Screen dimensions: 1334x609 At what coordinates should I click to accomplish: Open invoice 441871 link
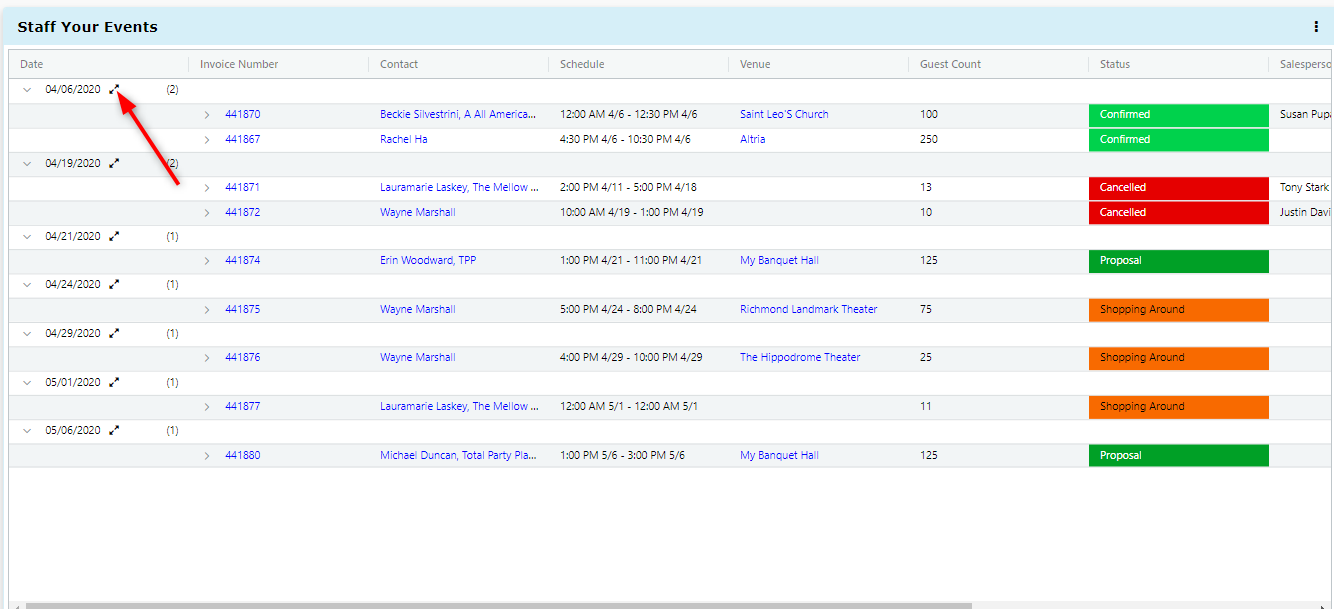pyautogui.click(x=242, y=187)
